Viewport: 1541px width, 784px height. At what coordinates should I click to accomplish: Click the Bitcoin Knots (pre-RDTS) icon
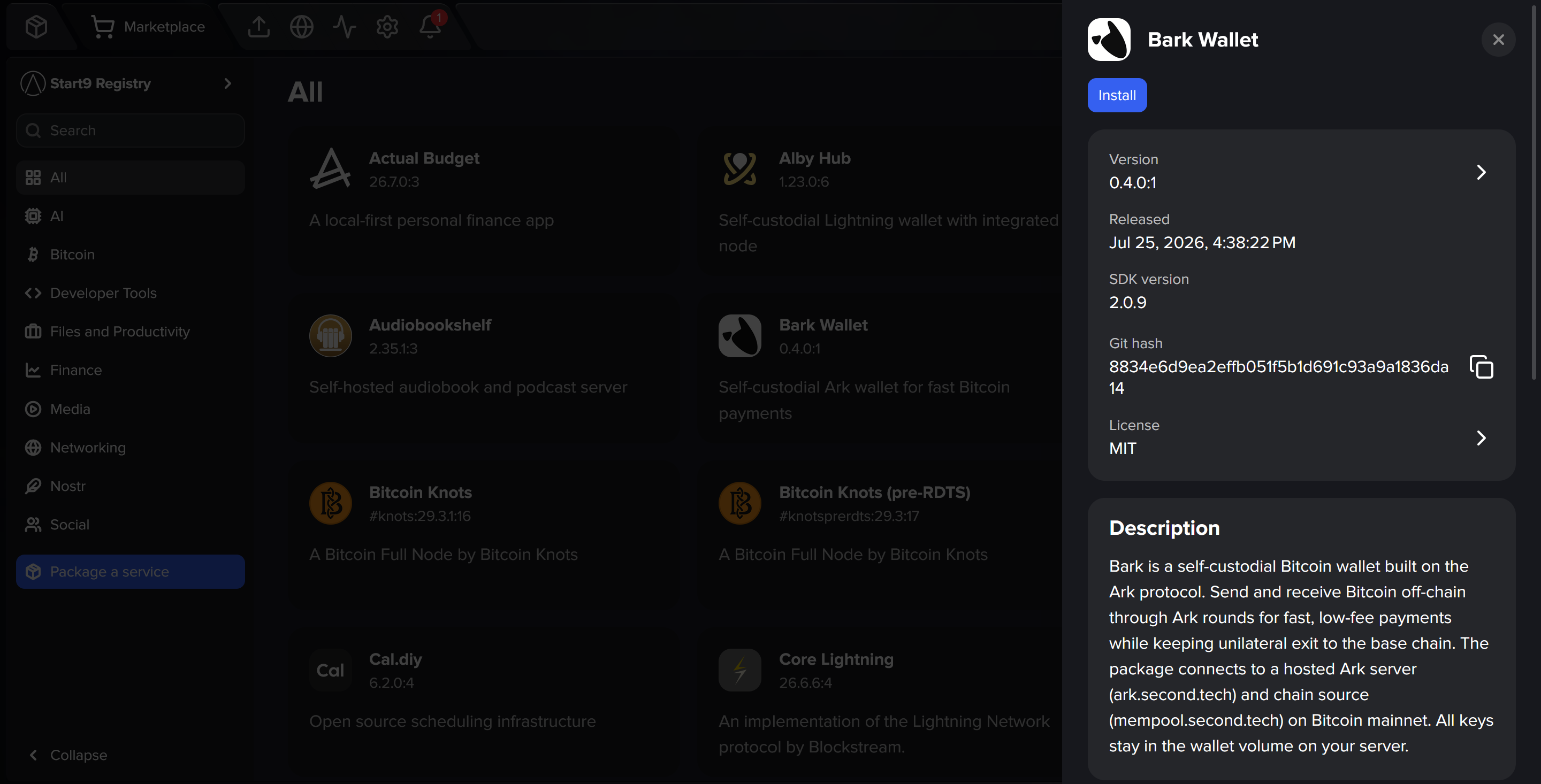coord(740,503)
